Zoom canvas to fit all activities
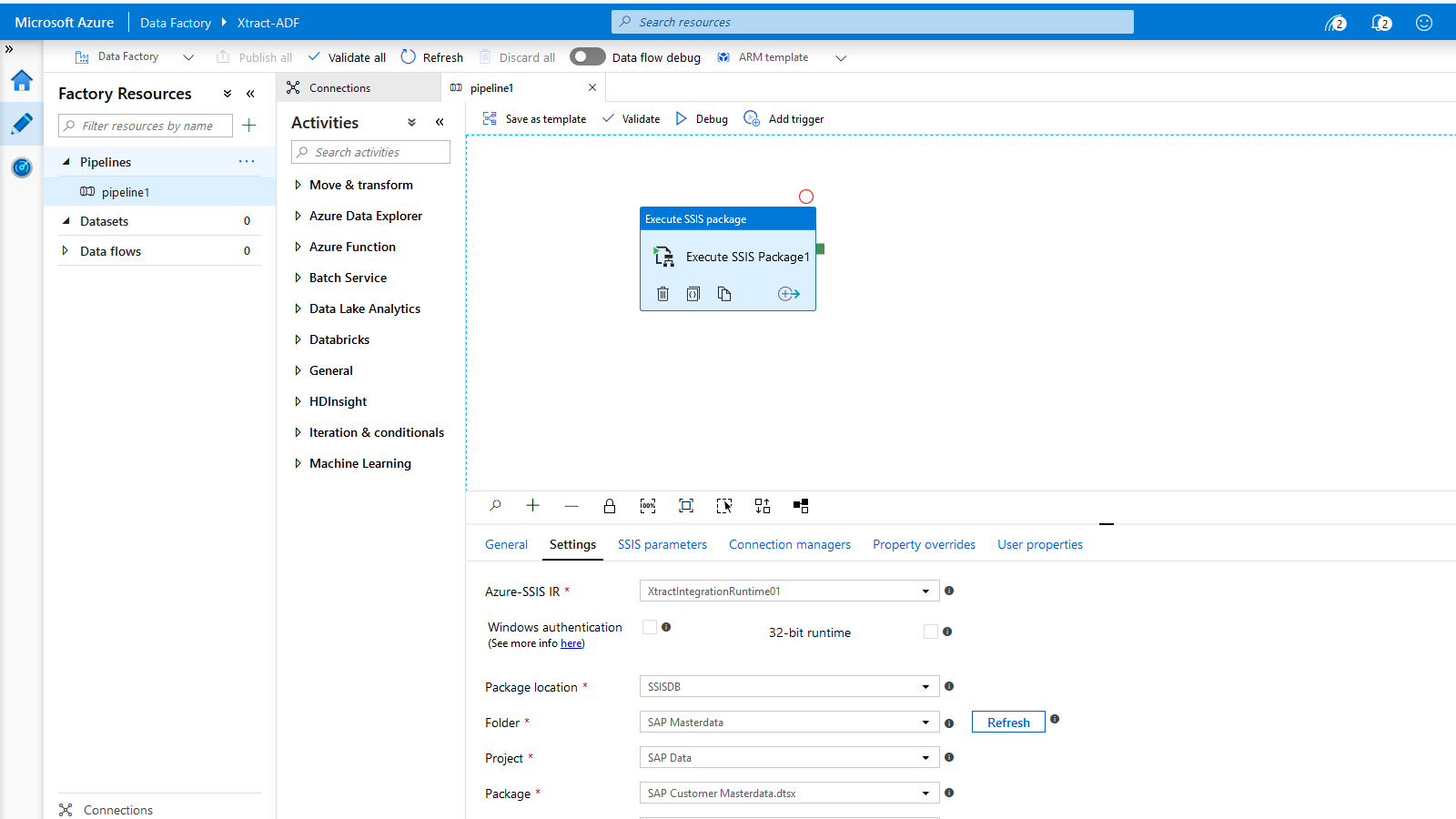 click(x=685, y=506)
